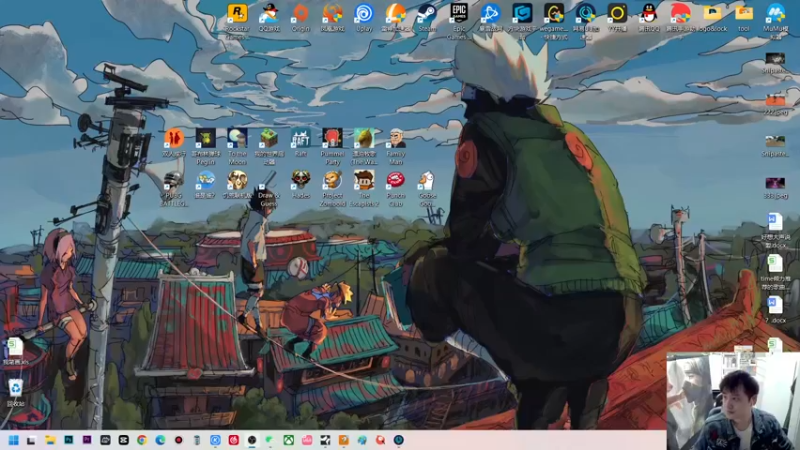
Task: Open CapCut from the taskbar
Action: pyautogui.click(x=123, y=440)
